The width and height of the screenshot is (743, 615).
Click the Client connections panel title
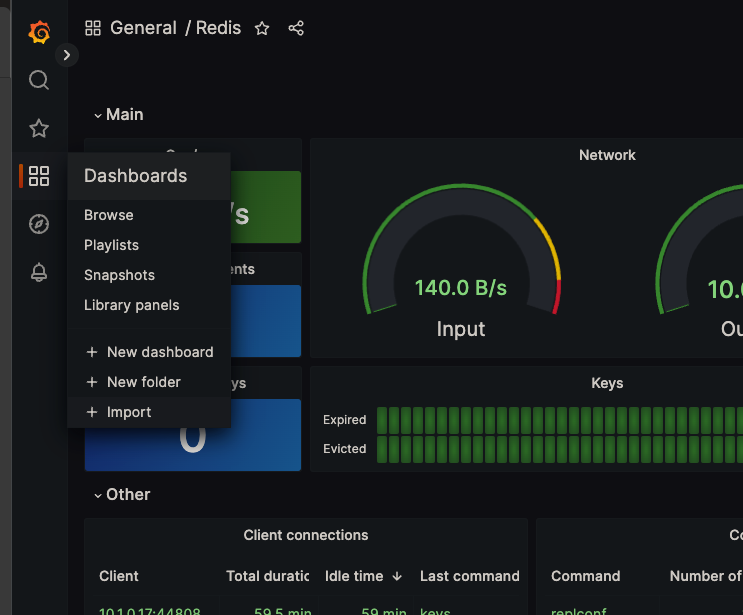pos(306,535)
